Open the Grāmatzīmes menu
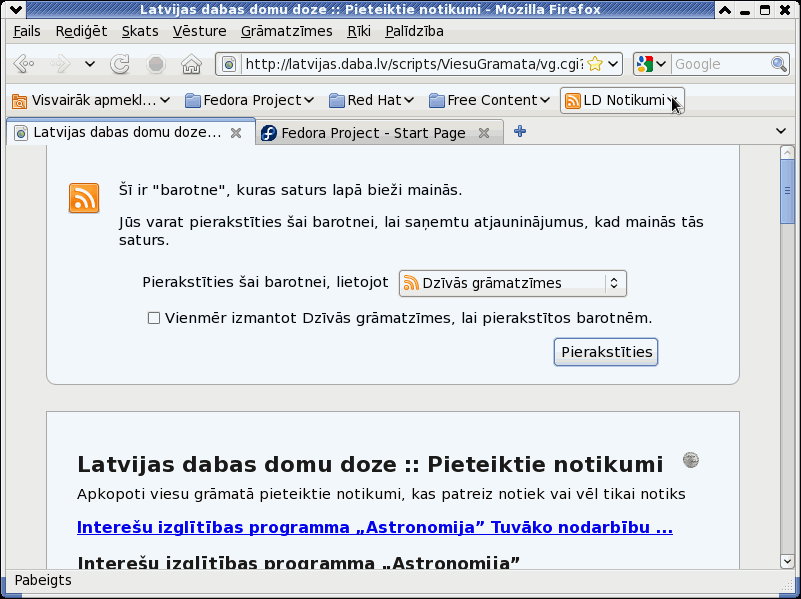 (x=287, y=32)
